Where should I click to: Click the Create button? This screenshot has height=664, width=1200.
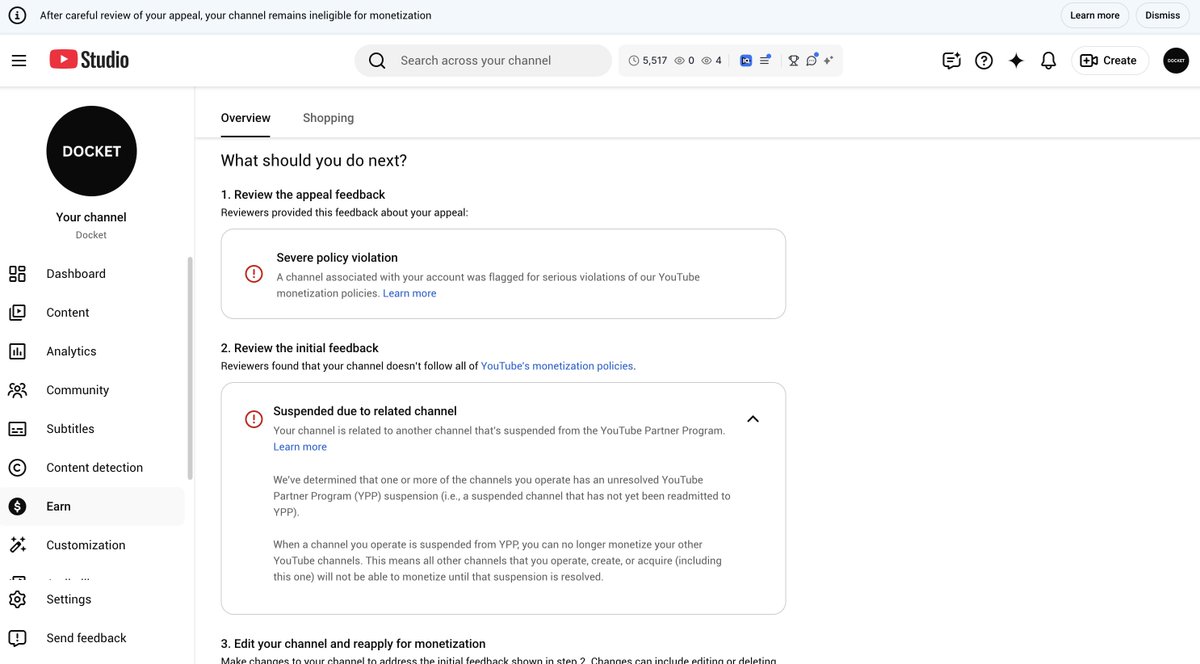pyautogui.click(x=1110, y=60)
